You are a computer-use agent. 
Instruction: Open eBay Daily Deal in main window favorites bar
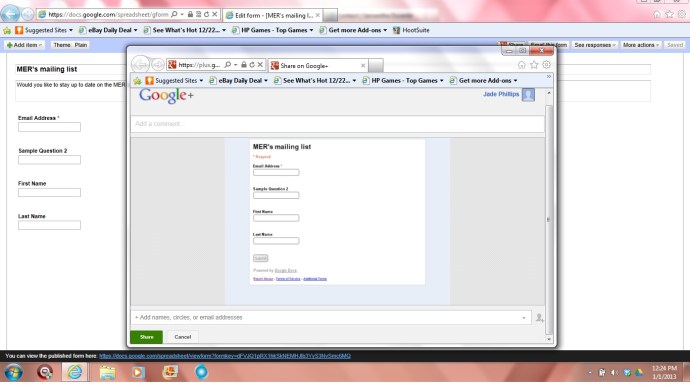[108, 30]
